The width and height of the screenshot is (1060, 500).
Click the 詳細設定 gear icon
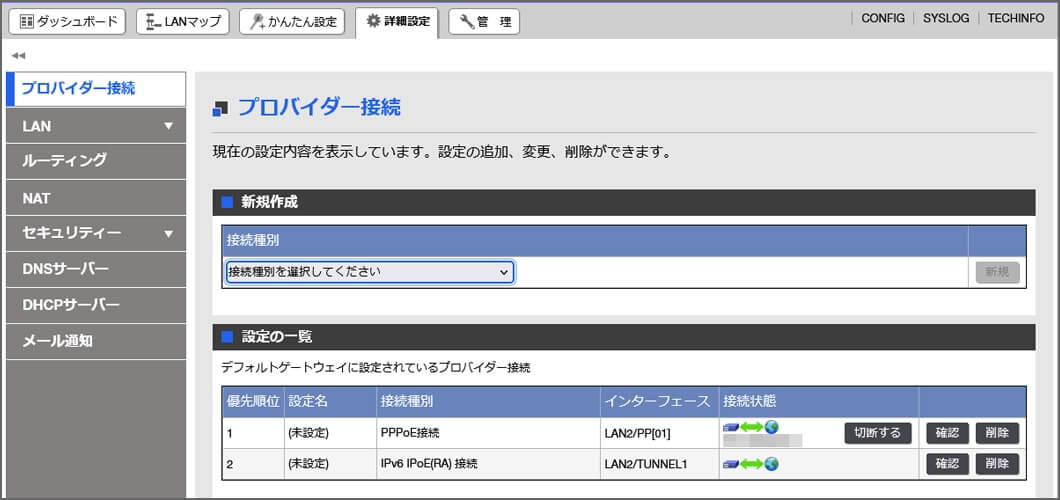point(373,21)
